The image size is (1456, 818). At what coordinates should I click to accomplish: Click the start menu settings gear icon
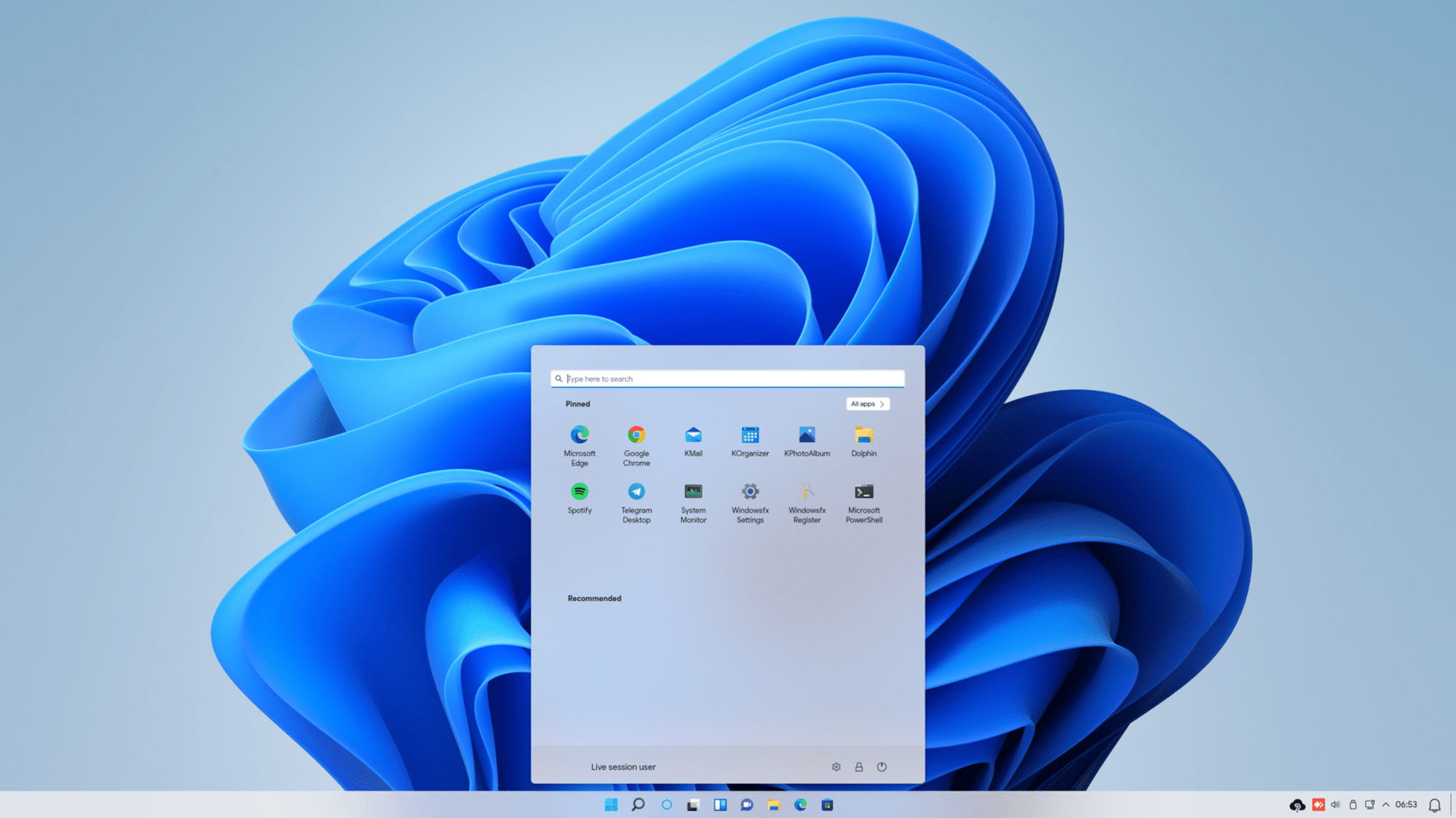coord(836,766)
